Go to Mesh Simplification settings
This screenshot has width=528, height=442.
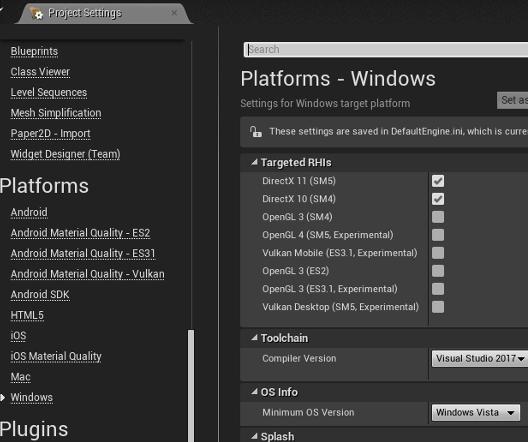(56, 113)
